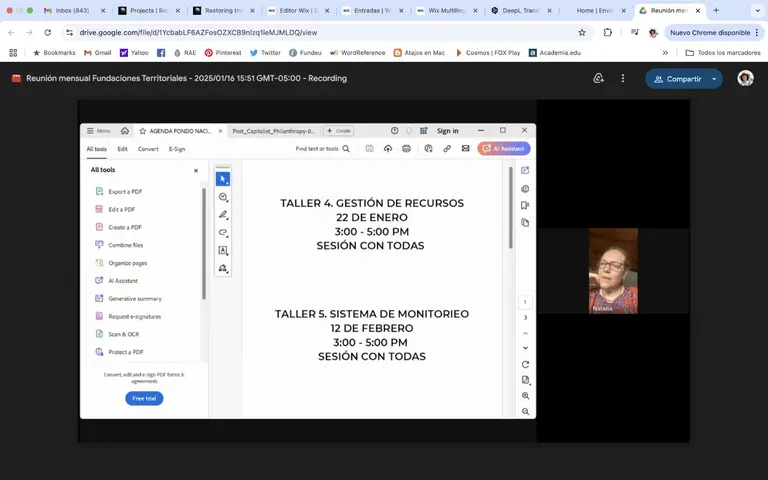Image resolution: width=768 pixels, height=480 pixels.
Task: Switch to Post_Capitalist_Philanthropy document tab
Action: point(273,131)
